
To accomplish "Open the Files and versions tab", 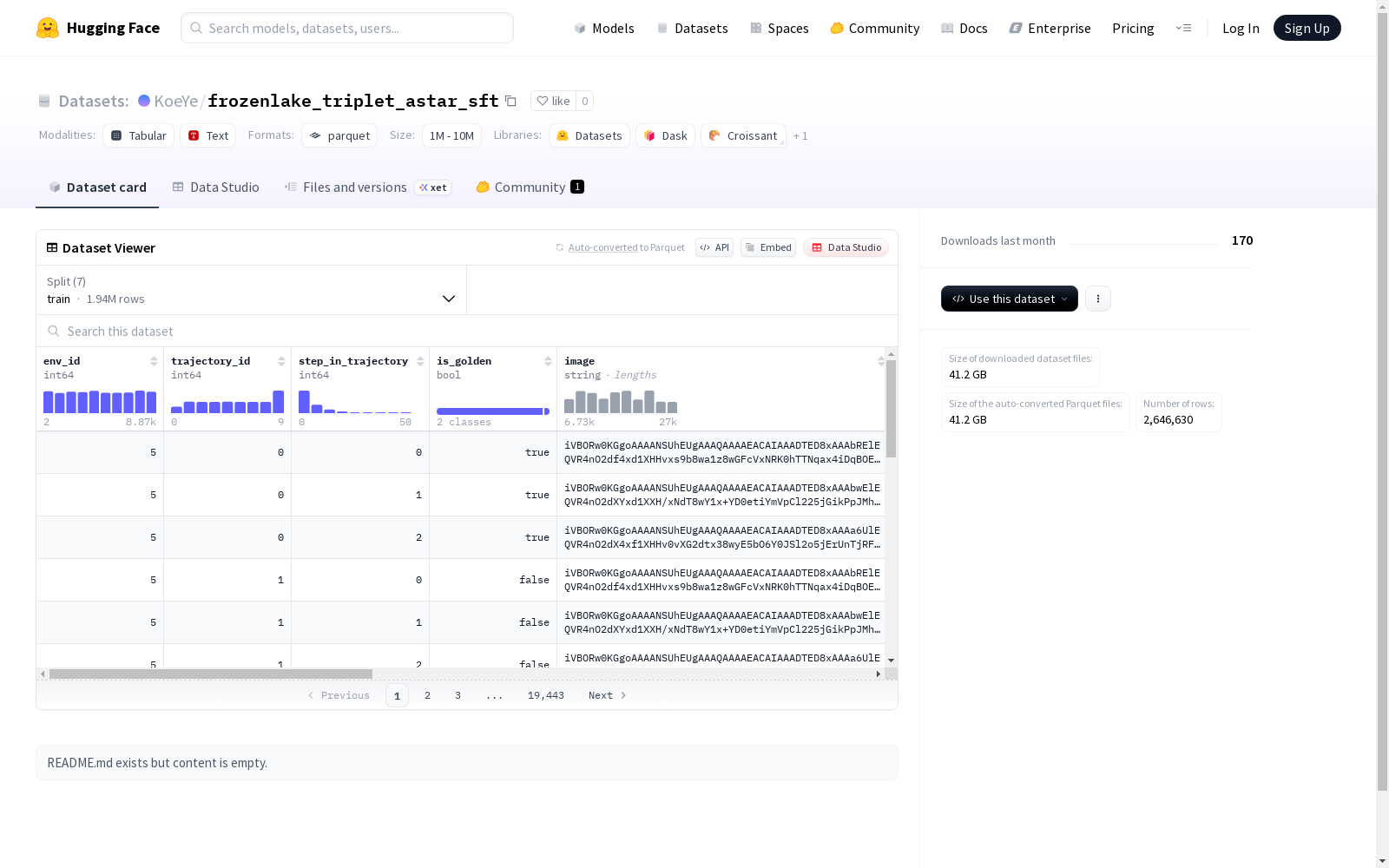I will coord(367,187).
